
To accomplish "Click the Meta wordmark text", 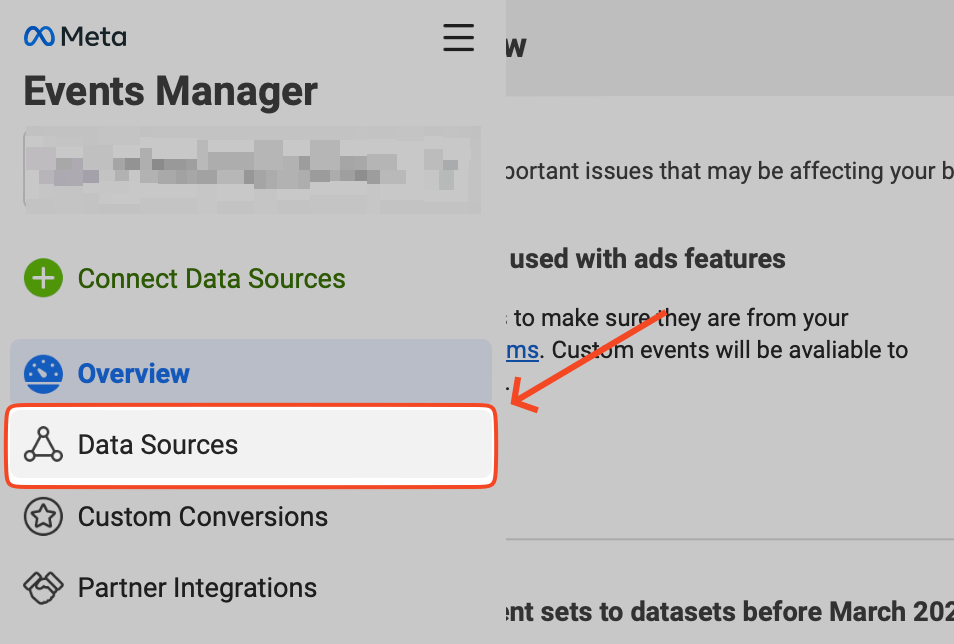I will pyautogui.click(x=94, y=37).
